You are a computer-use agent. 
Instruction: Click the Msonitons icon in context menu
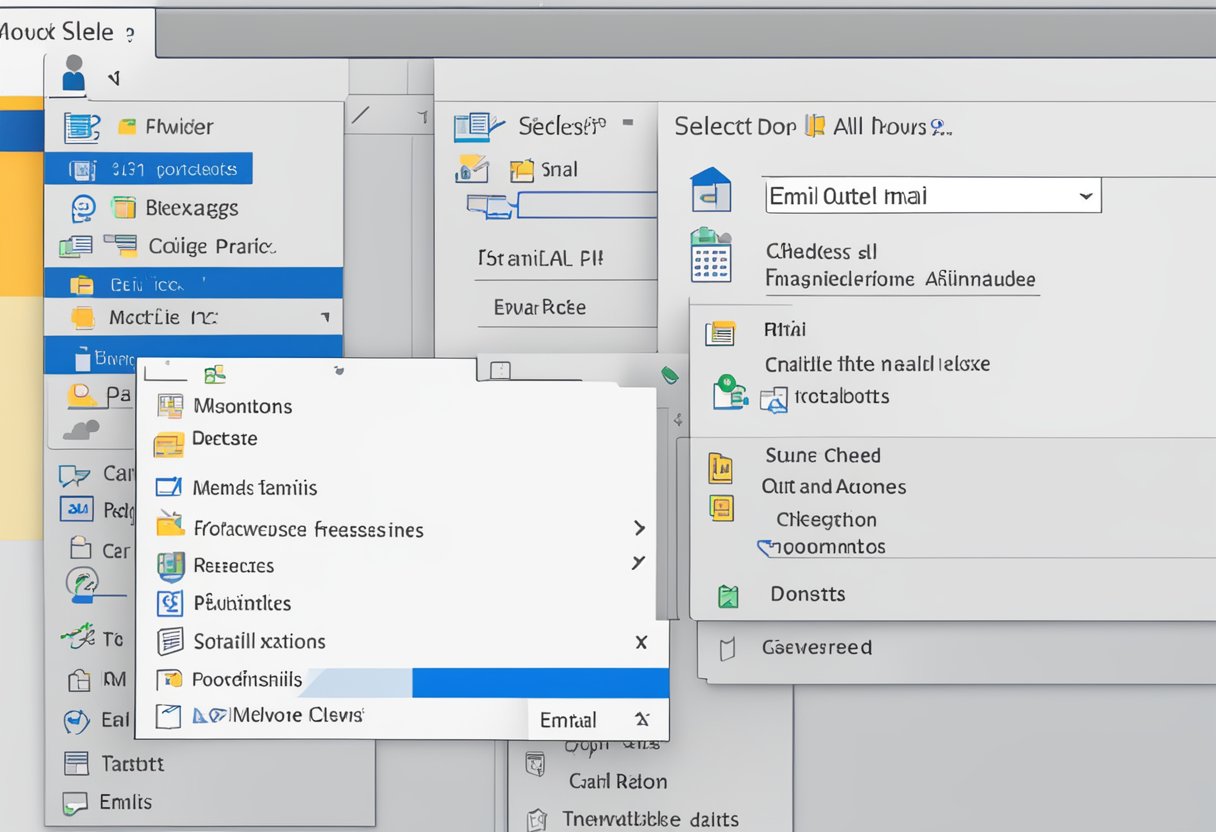(x=171, y=406)
